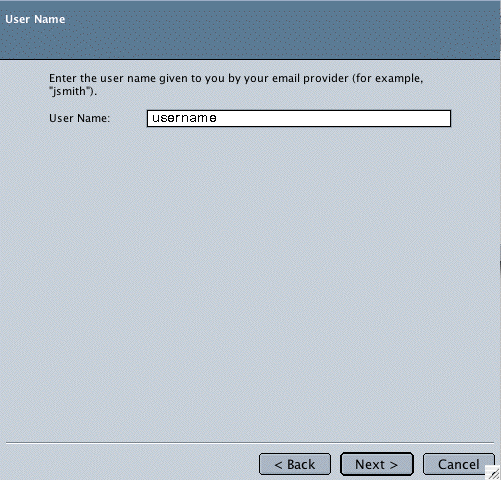Click the 'User Name' header title
The width and height of the screenshot is (501, 480).
[35, 19]
